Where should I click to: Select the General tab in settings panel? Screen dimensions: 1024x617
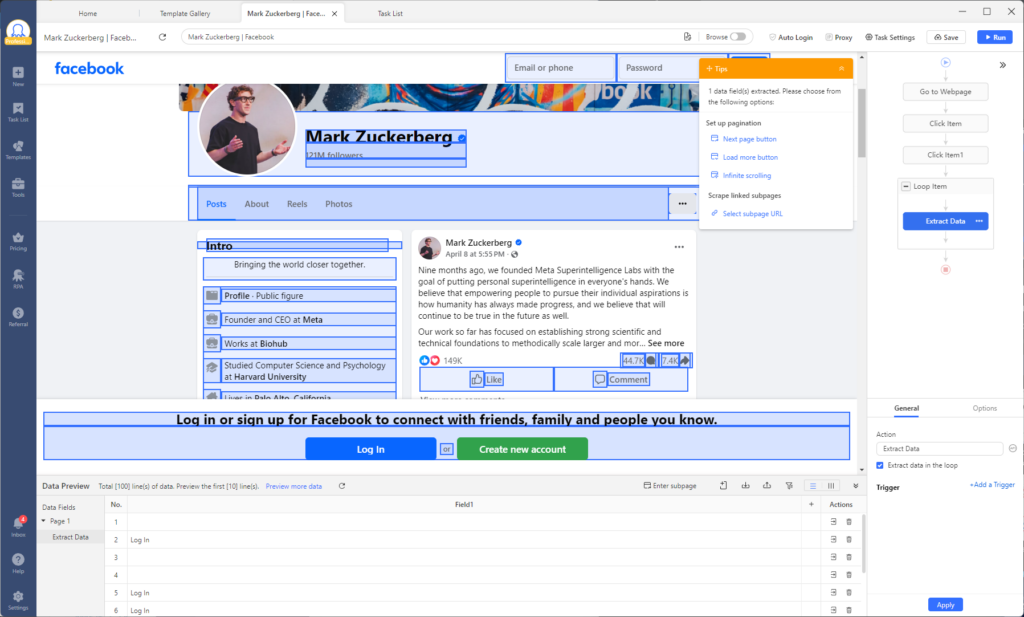(906, 408)
